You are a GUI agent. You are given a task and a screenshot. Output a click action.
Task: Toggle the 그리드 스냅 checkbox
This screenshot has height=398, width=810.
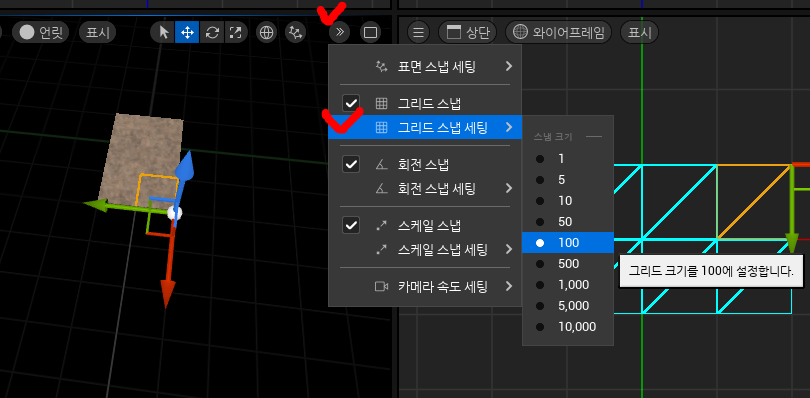pyautogui.click(x=351, y=103)
